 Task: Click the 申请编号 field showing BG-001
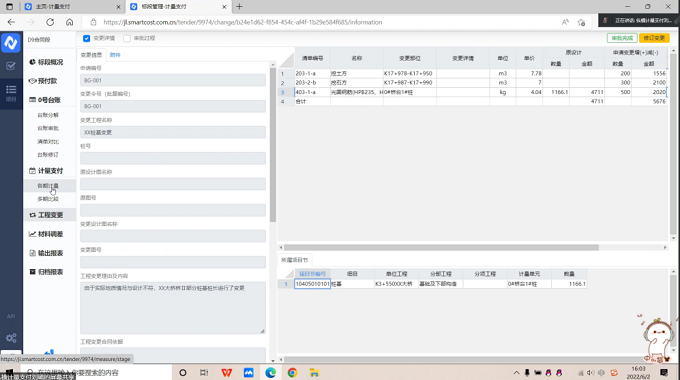tap(173, 80)
